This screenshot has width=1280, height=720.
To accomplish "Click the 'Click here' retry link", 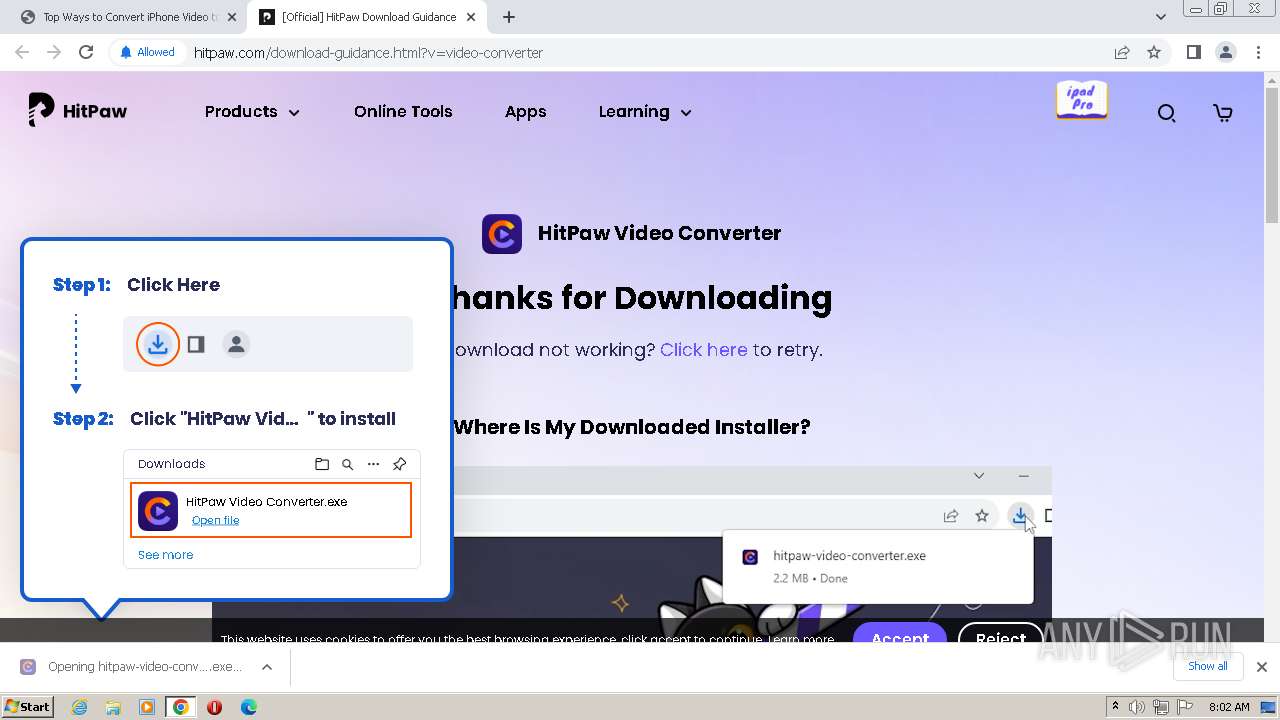I will pyautogui.click(x=703, y=350).
